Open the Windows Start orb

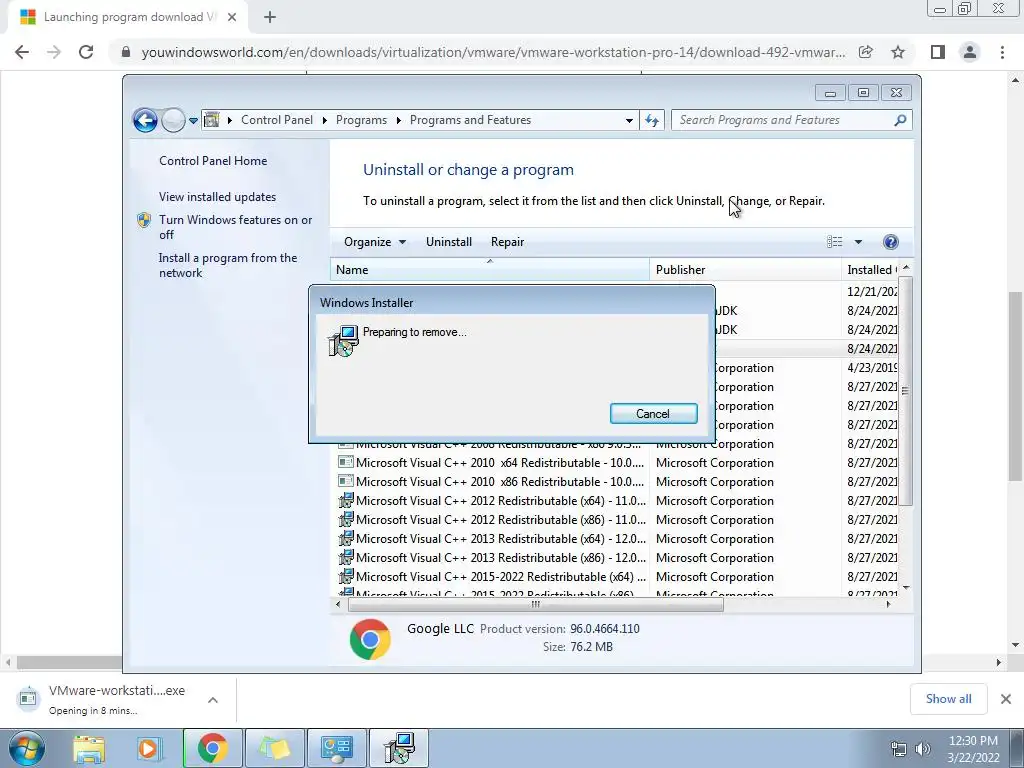pos(27,748)
